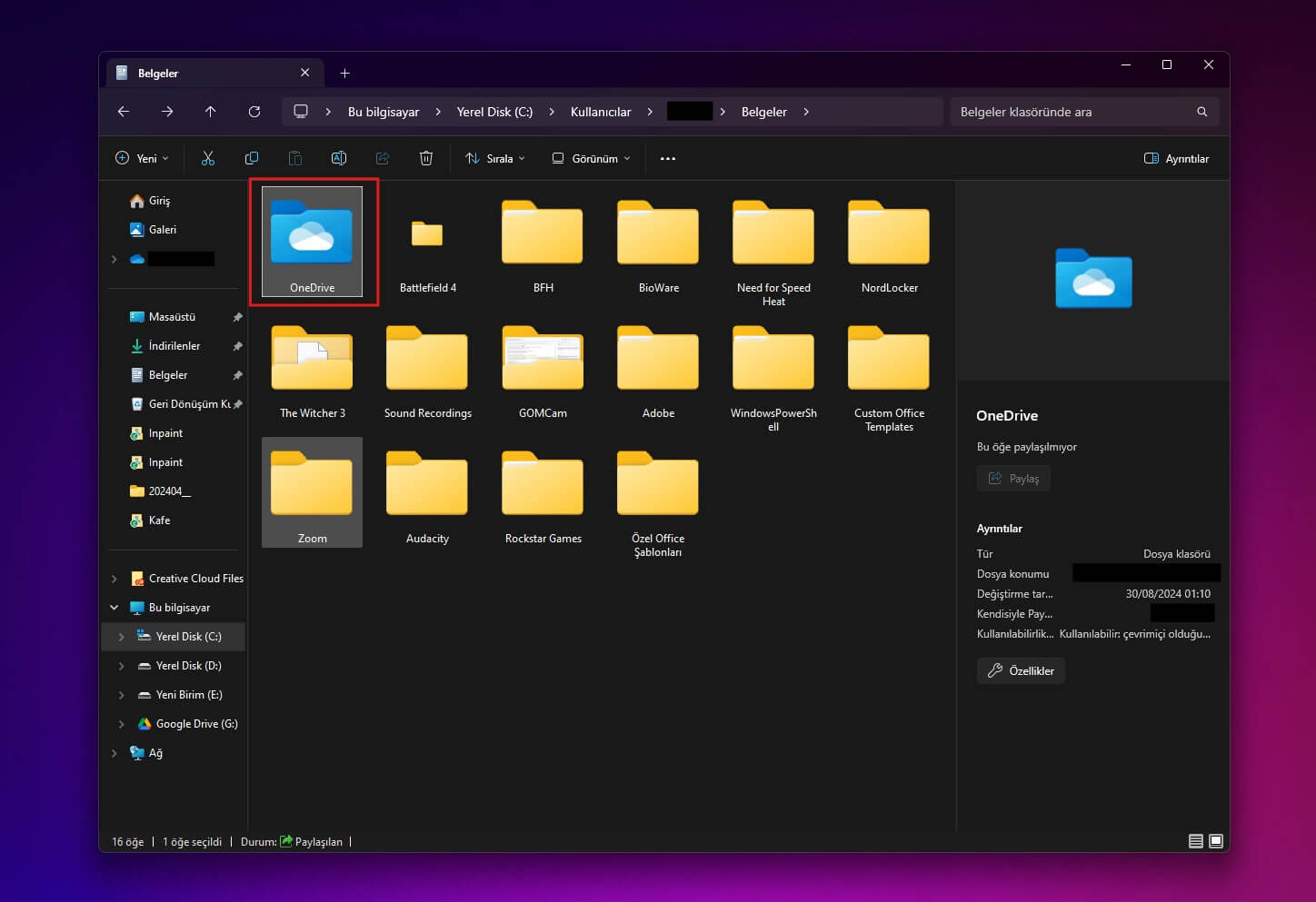This screenshot has width=1316, height=902.
Task: Click the computer icon in address bar
Action: point(301,111)
